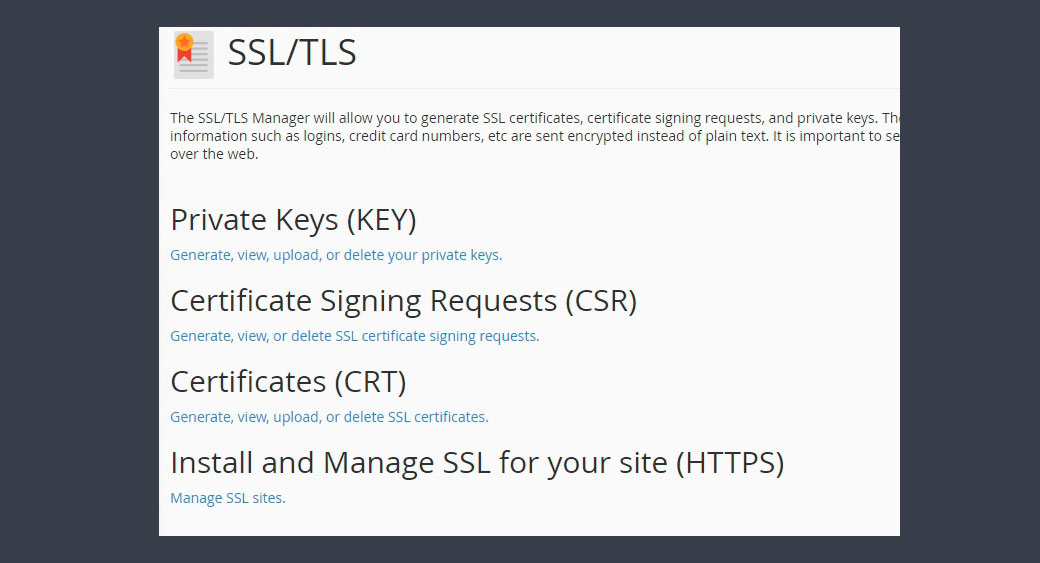The height and width of the screenshot is (563, 1040).
Task: Click the dark background right of the panel
Action: click(x=969, y=281)
